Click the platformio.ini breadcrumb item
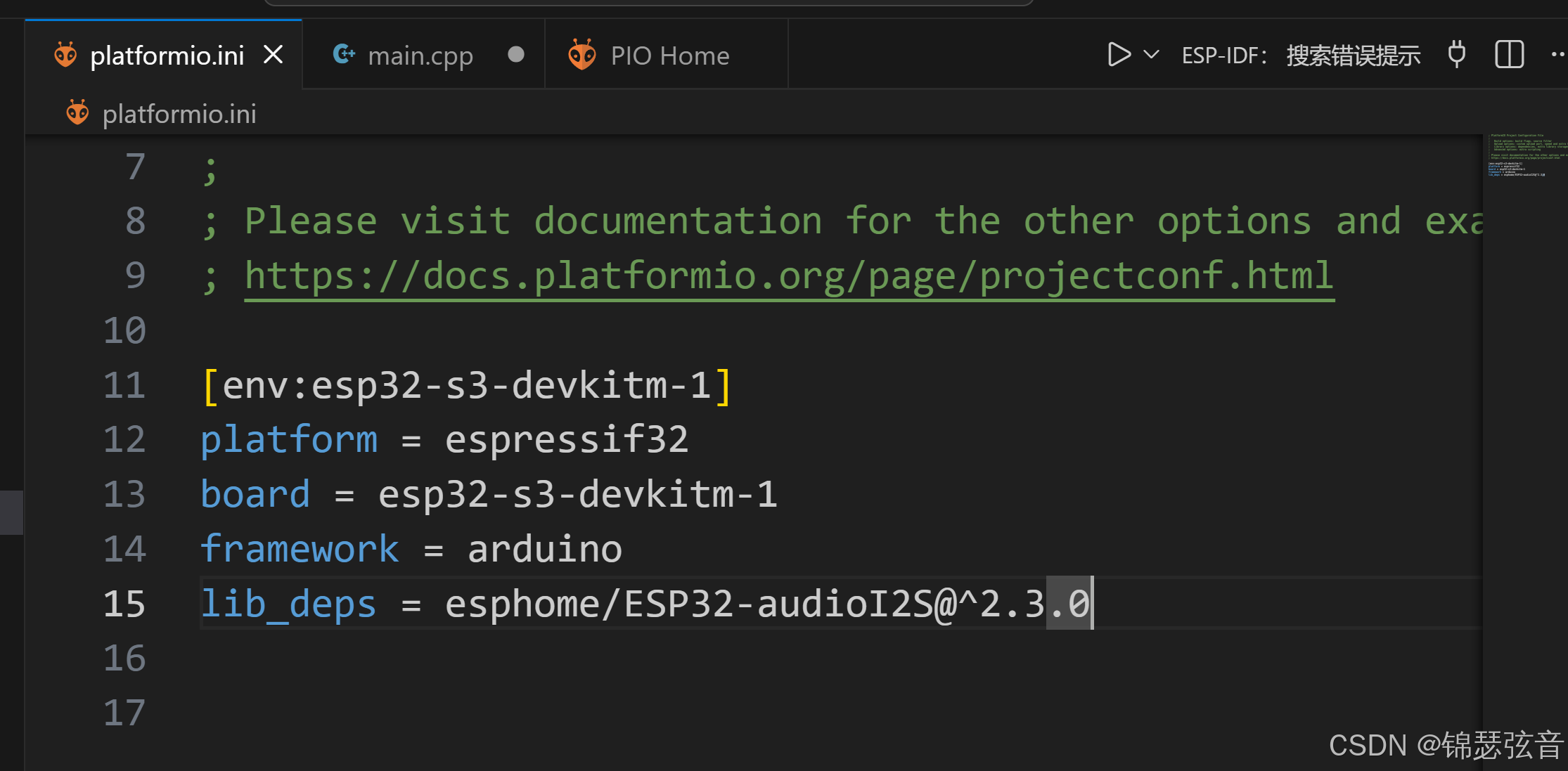This screenshot has width=1568, height=771. pyautogui.click(x=179, y=114)
